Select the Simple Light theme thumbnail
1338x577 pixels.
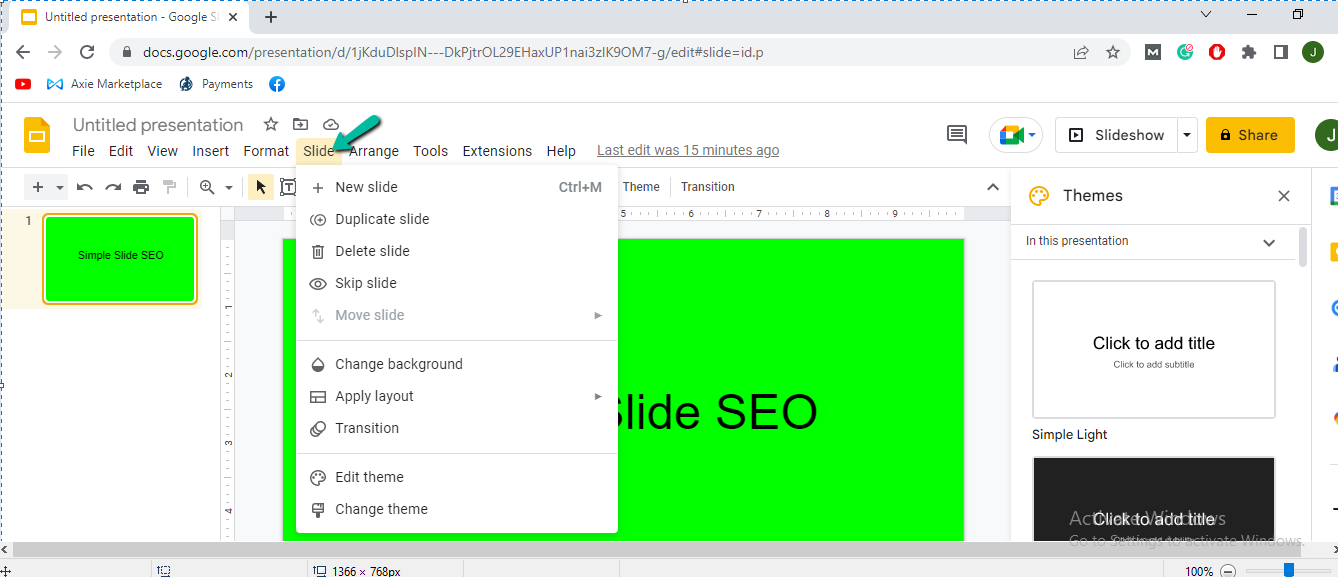point(1153,350)
